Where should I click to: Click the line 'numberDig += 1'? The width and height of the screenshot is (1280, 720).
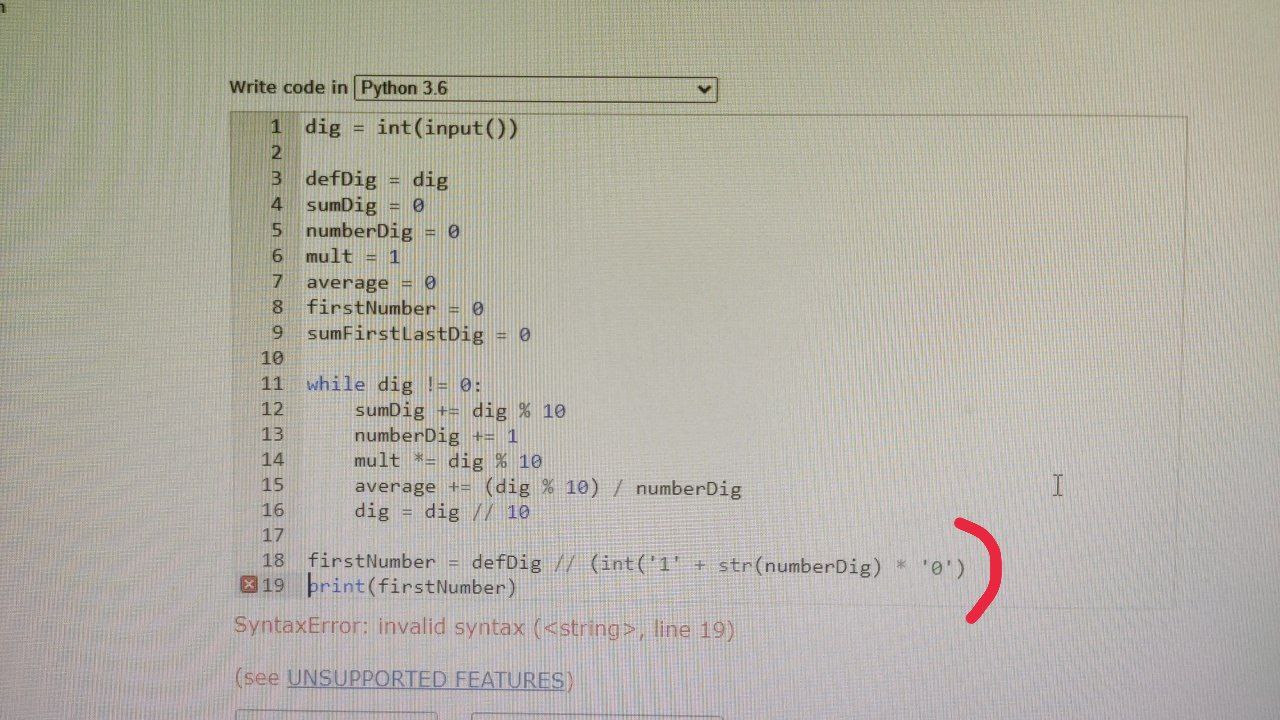point(435,436)
